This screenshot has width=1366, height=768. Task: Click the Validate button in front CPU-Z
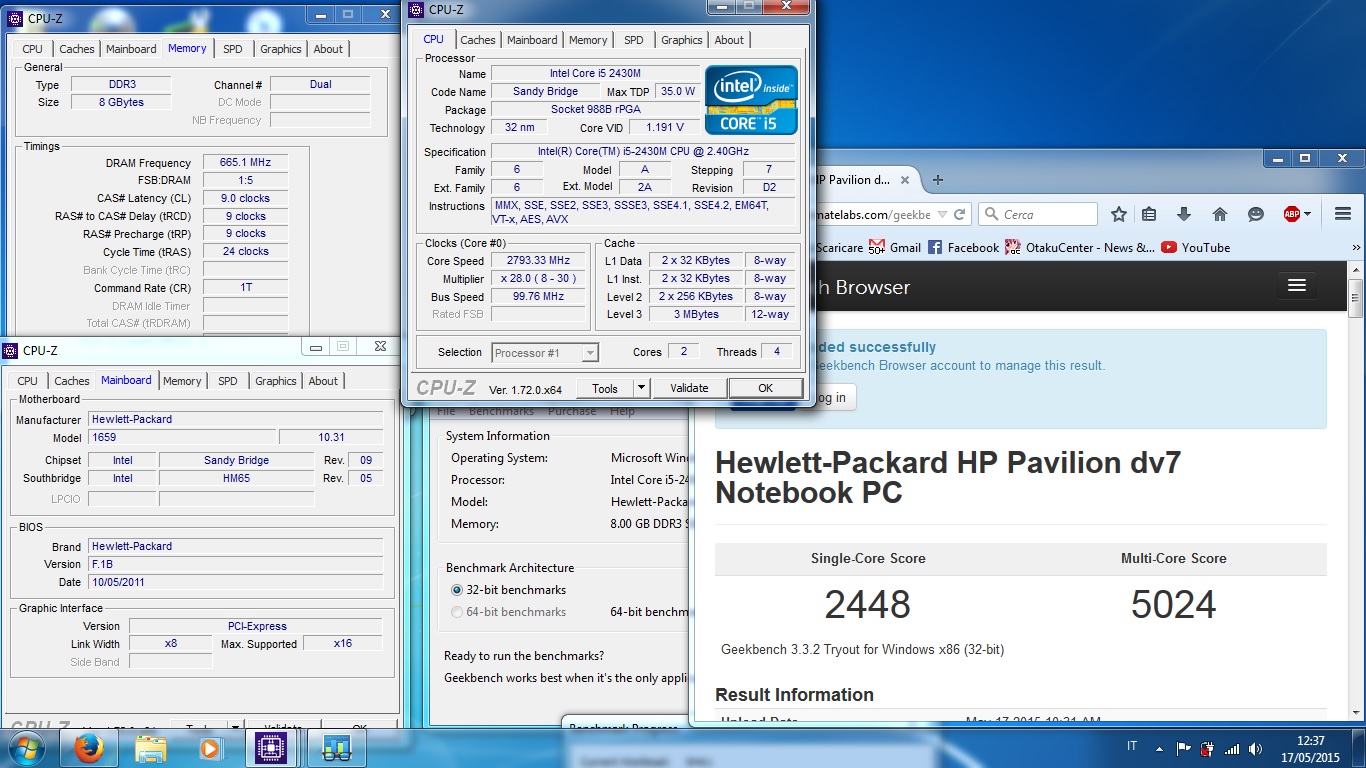(689, 388)
